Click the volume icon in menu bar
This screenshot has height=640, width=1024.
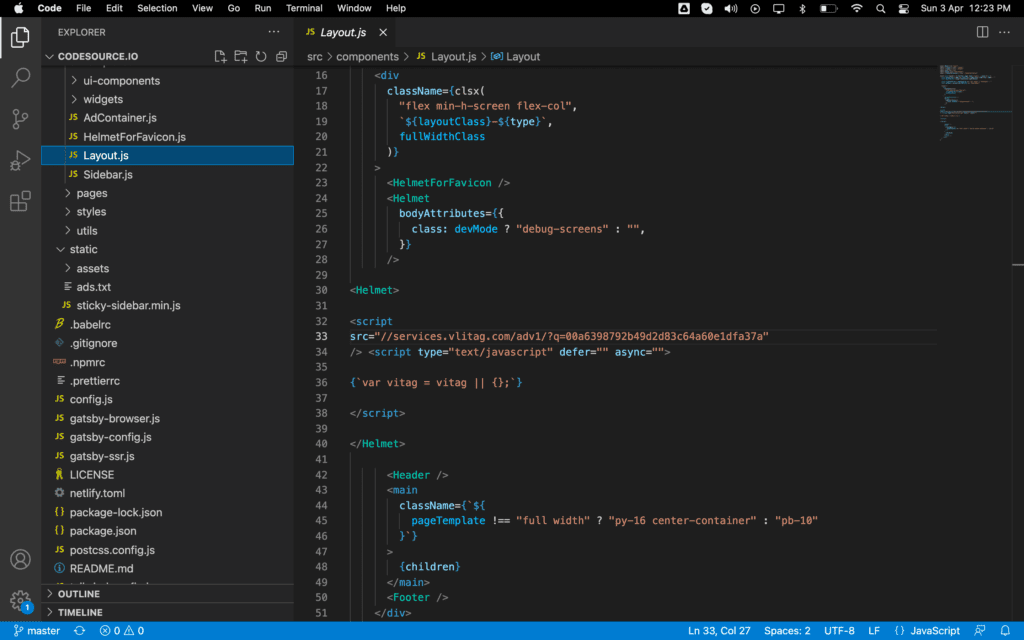click(731, 8)
